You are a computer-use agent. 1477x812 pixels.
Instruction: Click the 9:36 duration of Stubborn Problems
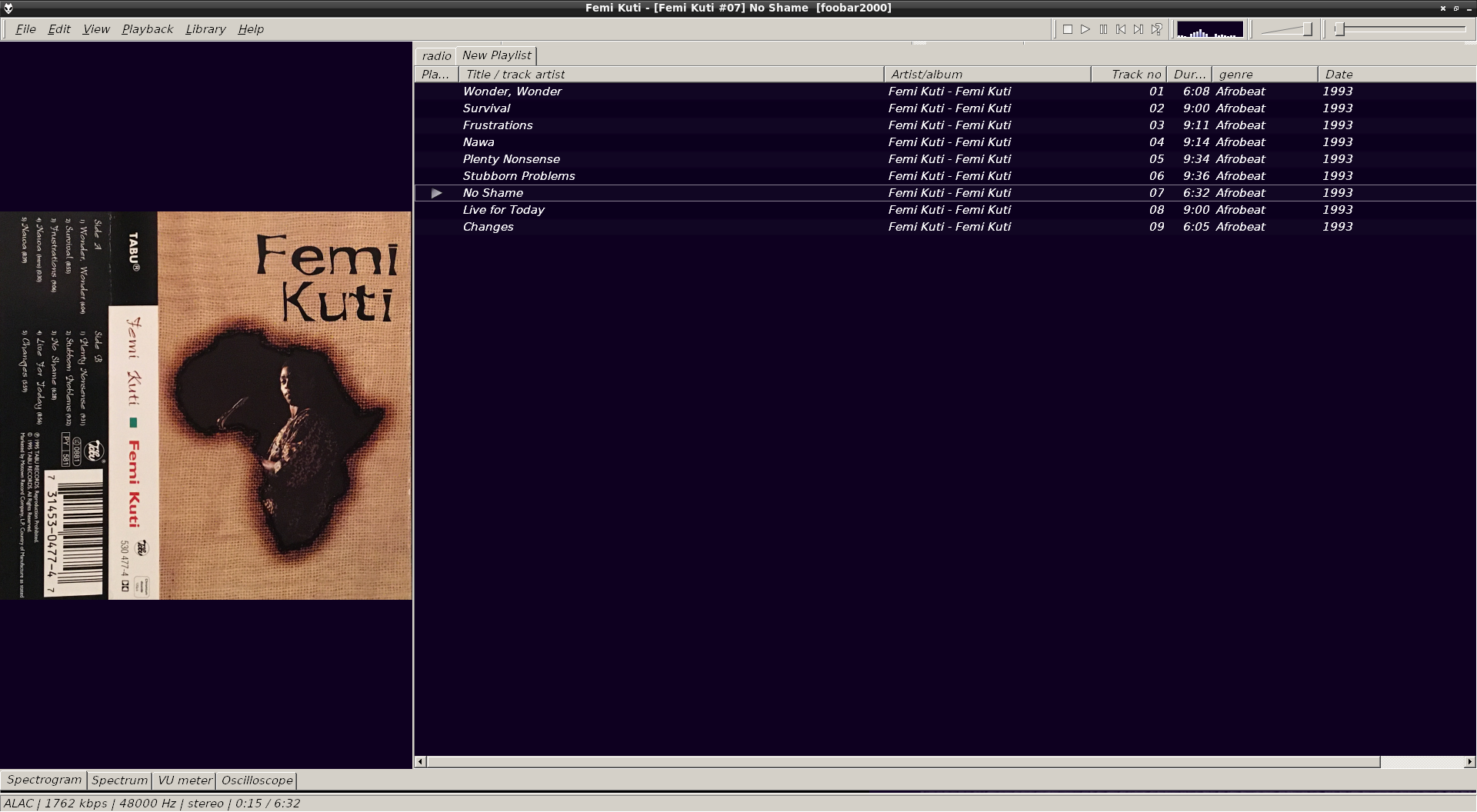click(1196, 176)
